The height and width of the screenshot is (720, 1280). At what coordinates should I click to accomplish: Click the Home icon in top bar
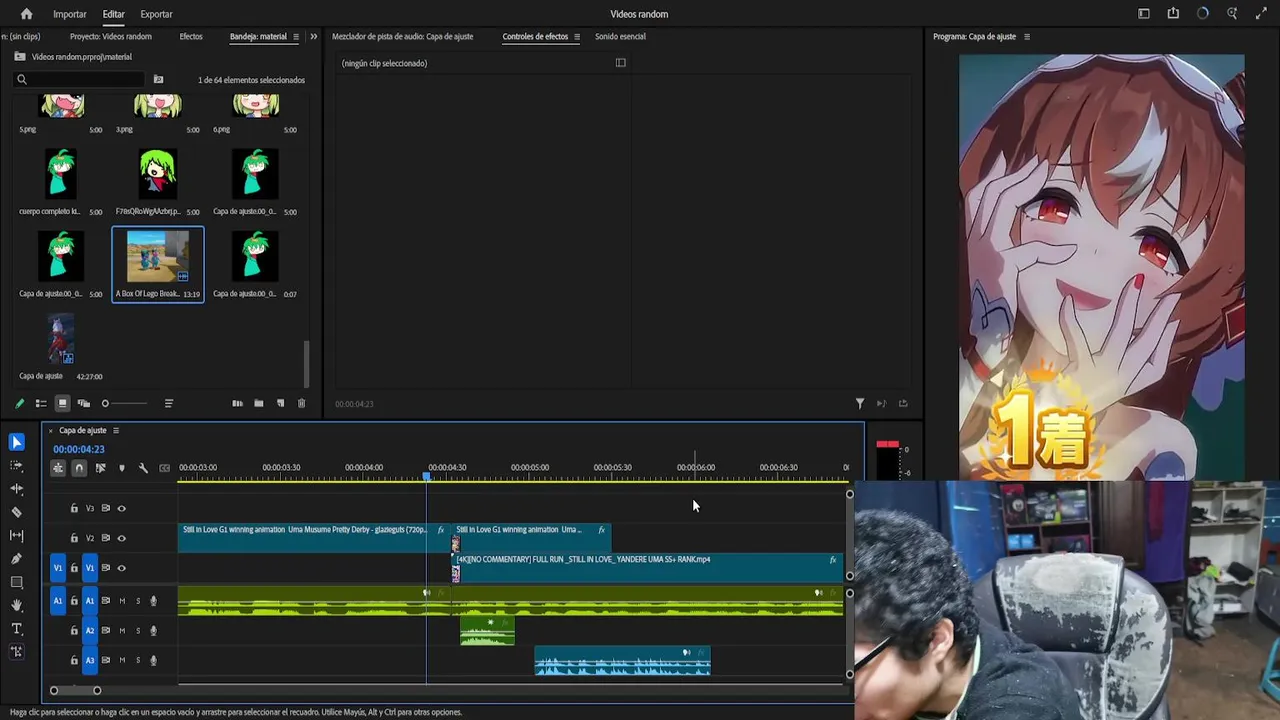coord(26,14)
